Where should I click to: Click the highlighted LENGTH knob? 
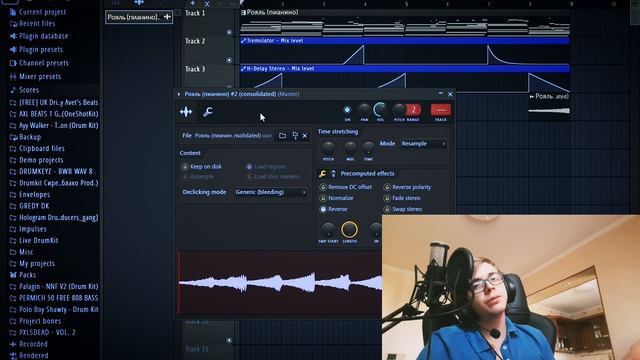pyautogui.click(x=350, y=230)
